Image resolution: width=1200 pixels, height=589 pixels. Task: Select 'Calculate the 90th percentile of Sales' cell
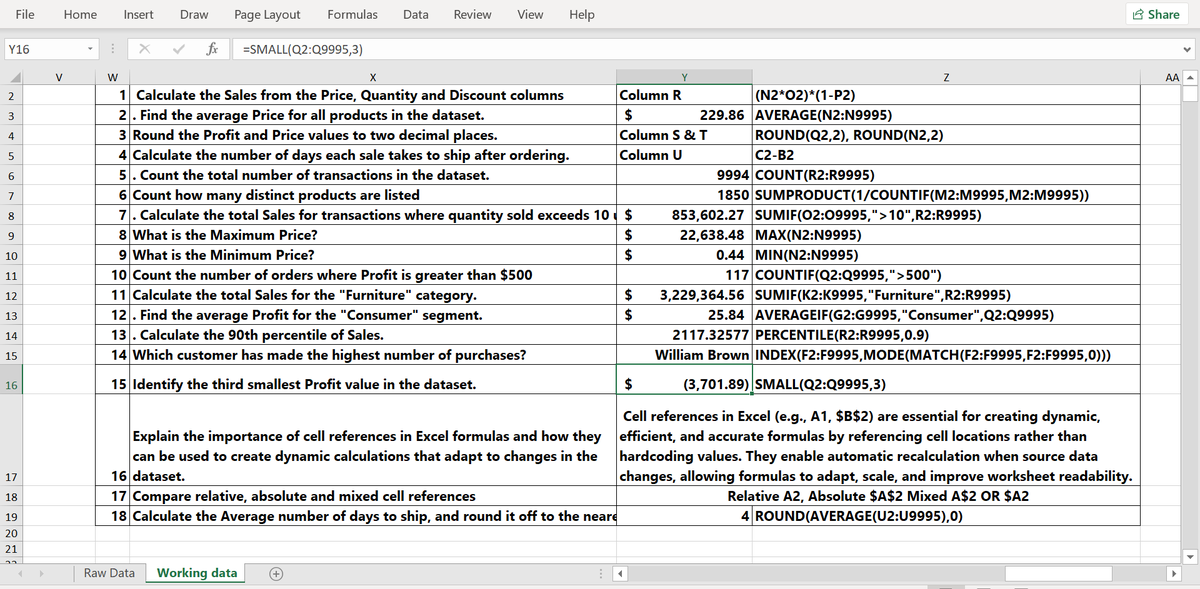372,335
